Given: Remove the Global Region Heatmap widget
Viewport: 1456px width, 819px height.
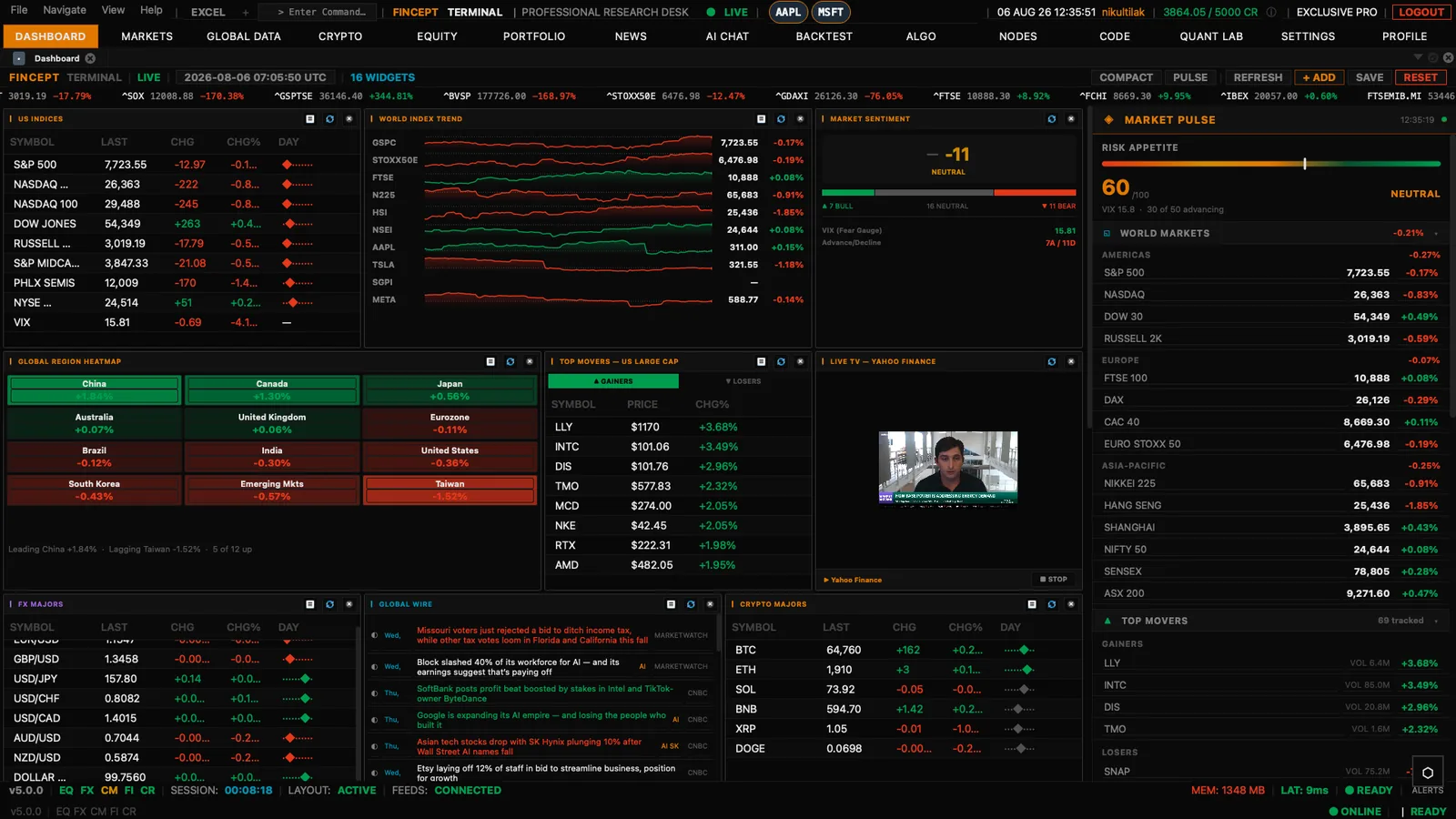Looking at the screenshot, I should (530, 361).
